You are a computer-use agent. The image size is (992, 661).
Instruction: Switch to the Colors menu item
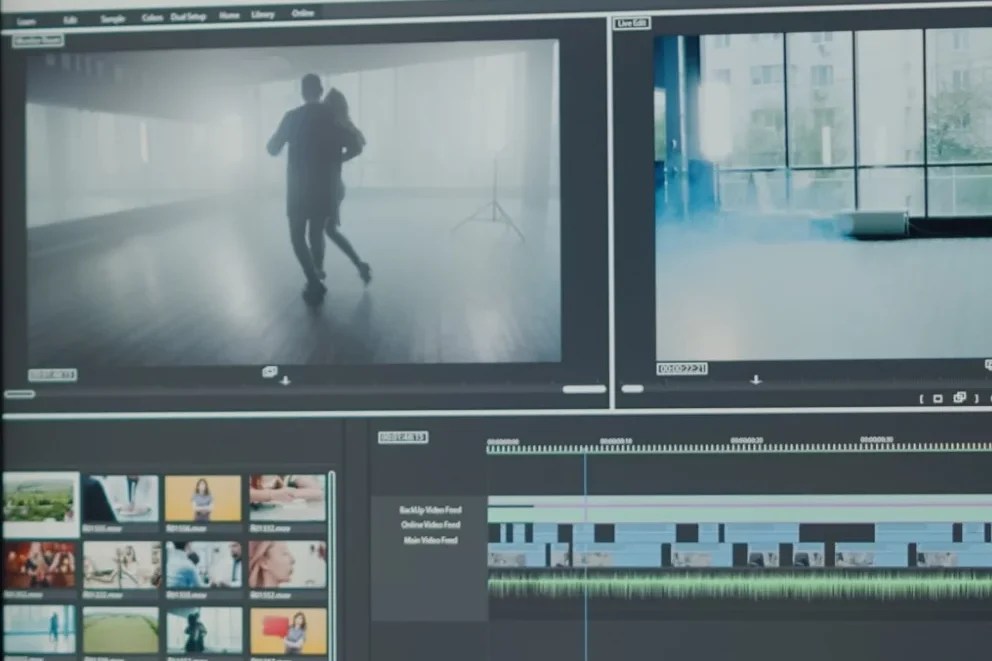(152, 18)
